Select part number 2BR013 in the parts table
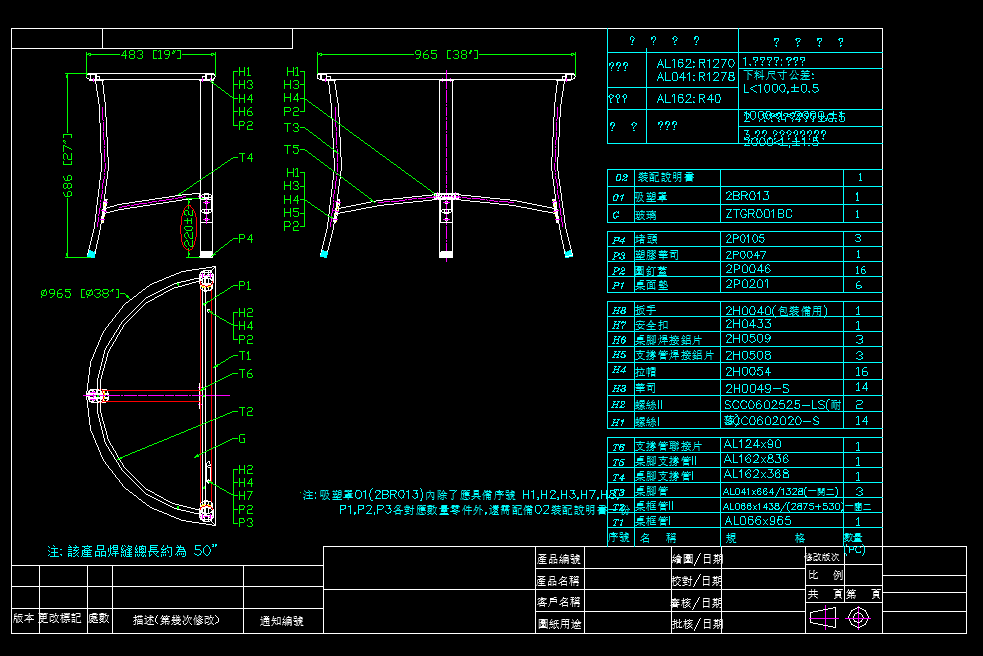 tap(747, 196)
